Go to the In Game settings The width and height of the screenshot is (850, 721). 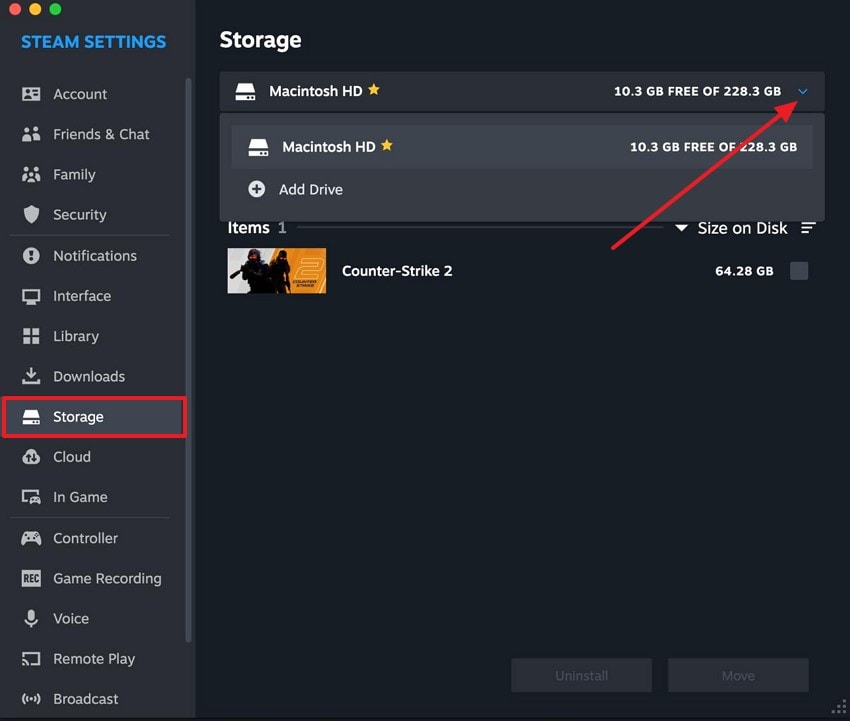click(x=94, y=497)
